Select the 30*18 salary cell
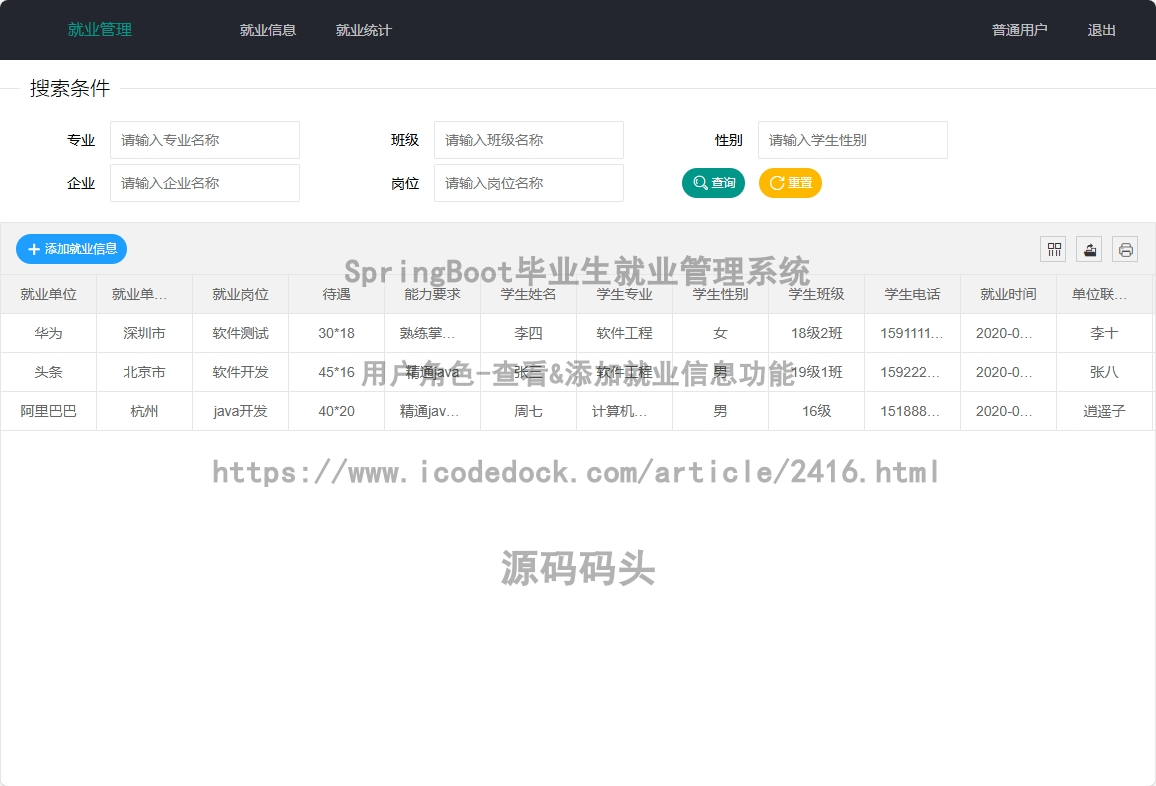The image size is (1156, 786). (x=336, y=333)
